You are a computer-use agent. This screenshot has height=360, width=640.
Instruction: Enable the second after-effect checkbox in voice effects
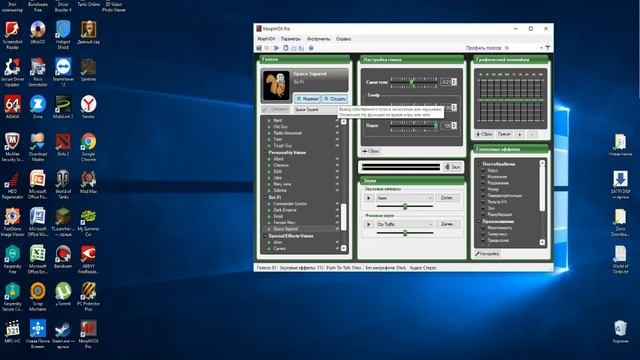pos(483,176)
